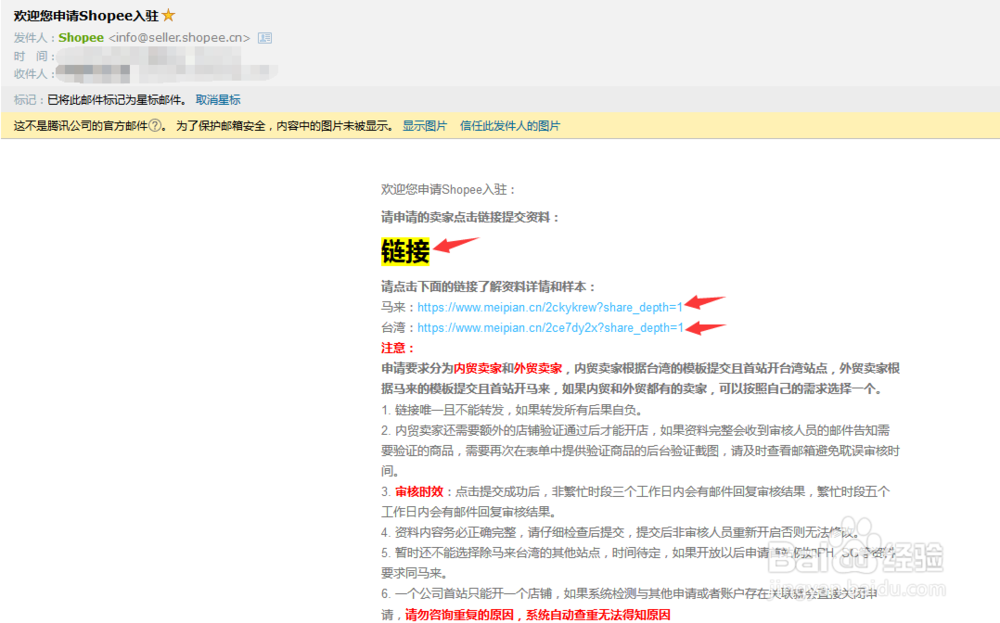The image size is (1000, 623).
Task: Click the sender address info@seller.shopee.cn
Action: [179, 38]
